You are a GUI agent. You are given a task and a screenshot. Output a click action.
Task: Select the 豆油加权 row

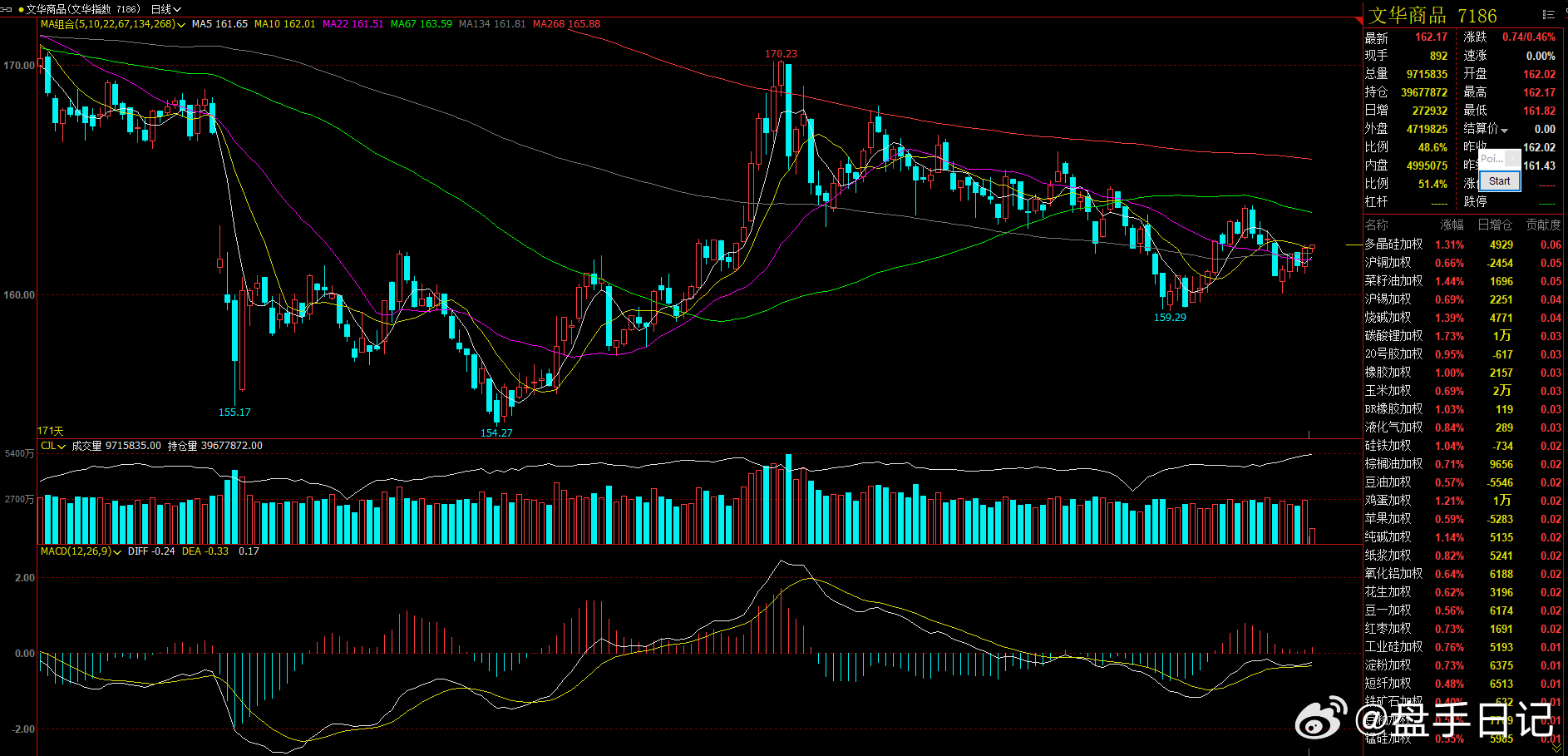1463,482
